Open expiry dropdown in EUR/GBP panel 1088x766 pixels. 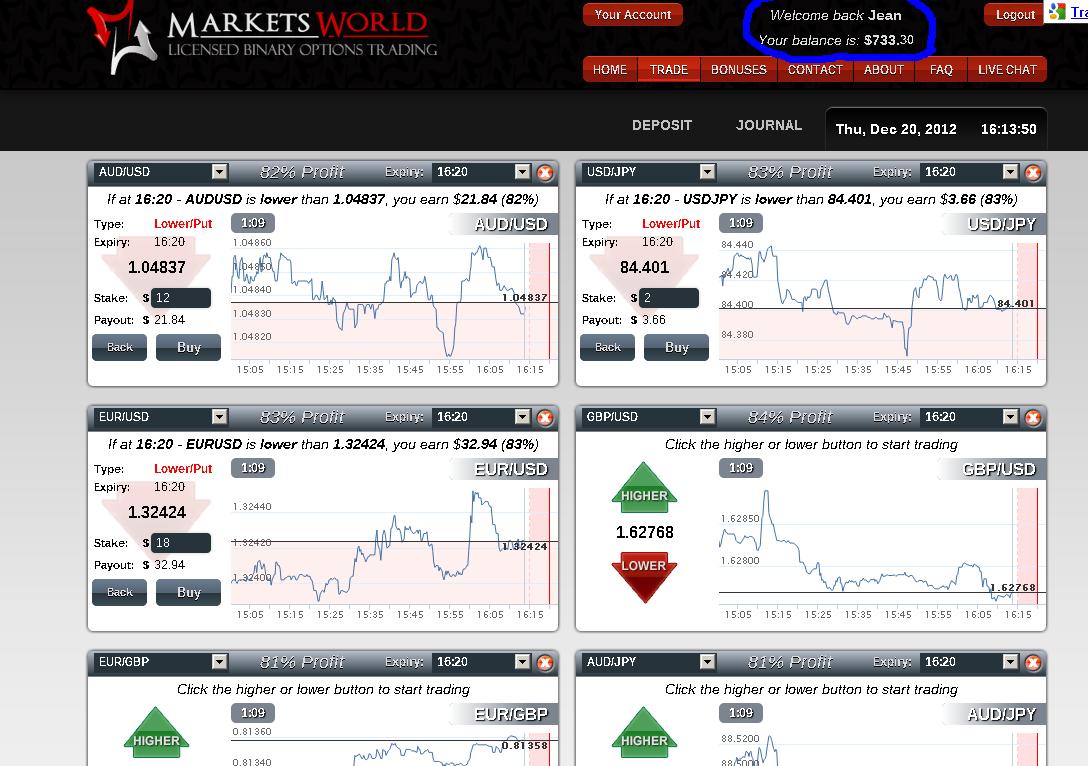522,661
